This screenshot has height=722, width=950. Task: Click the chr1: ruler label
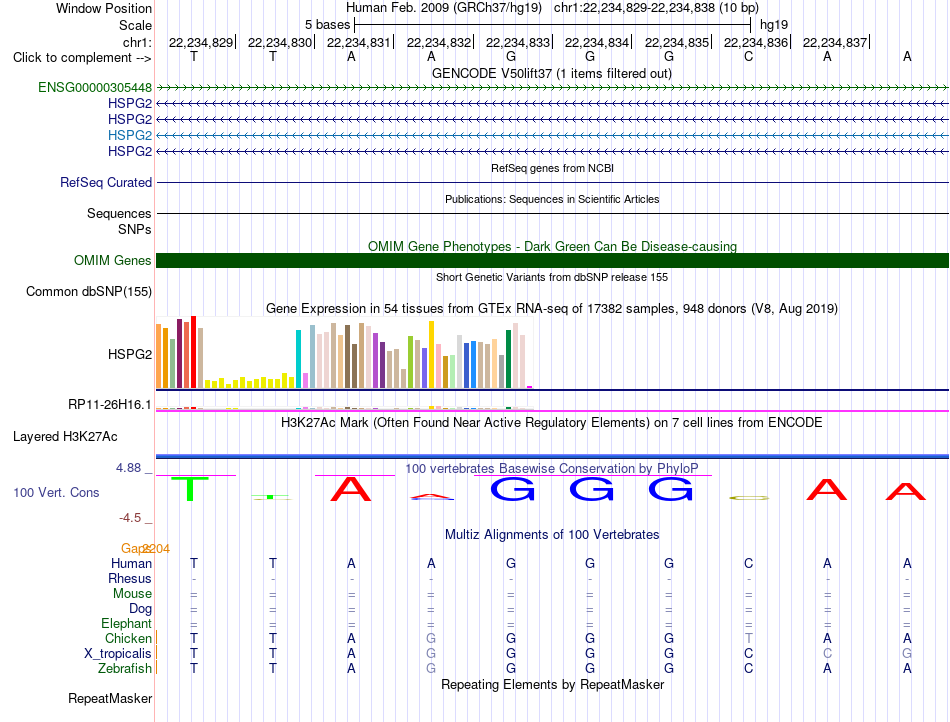pos(137,43)
